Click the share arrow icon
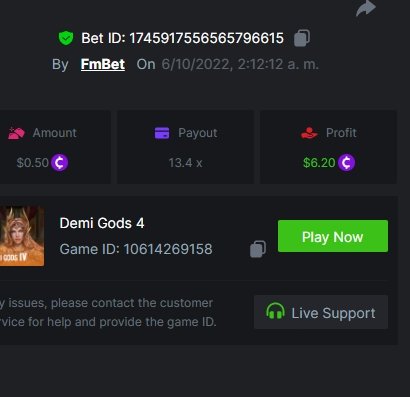 366,8
